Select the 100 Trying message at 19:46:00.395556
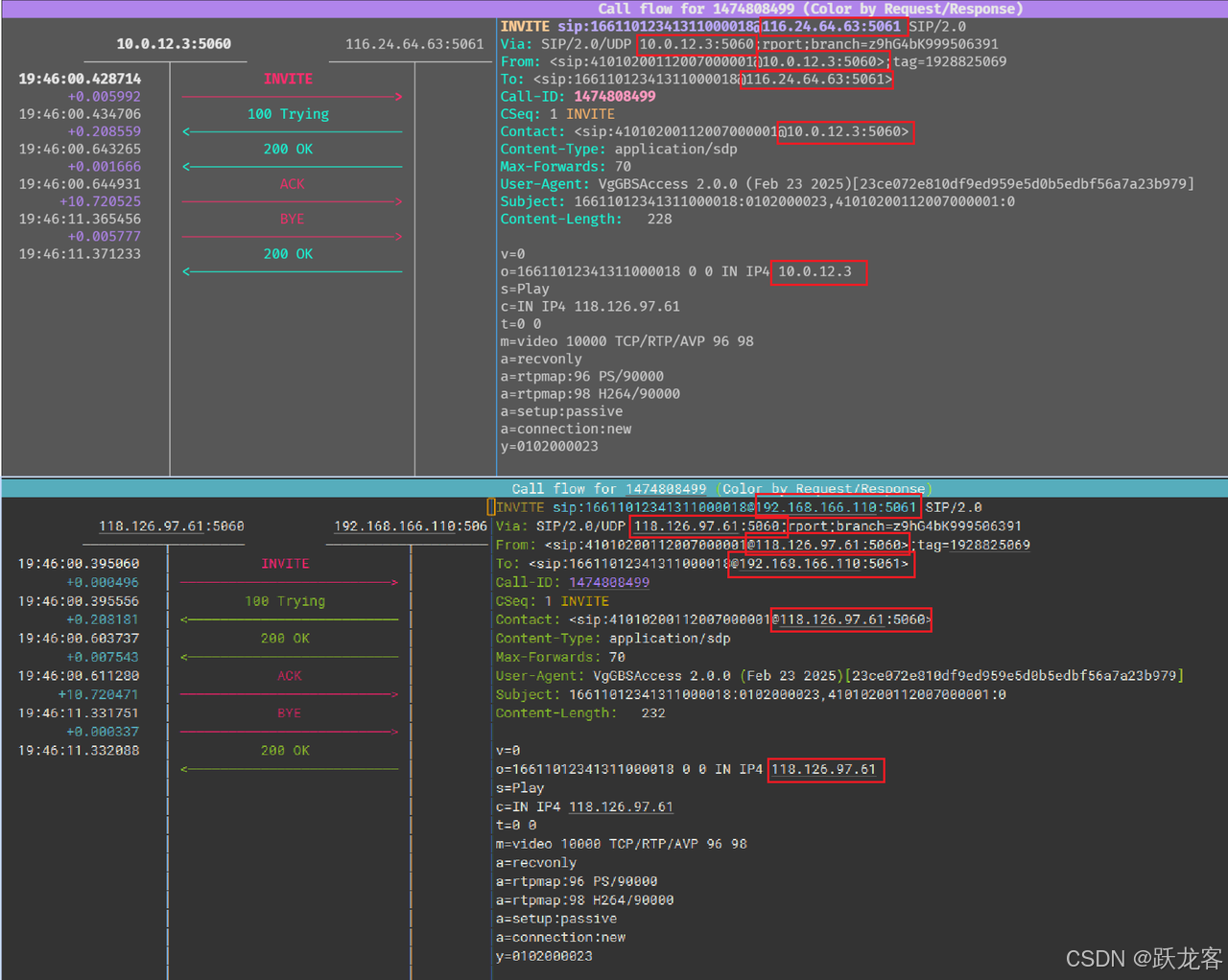This screenshot has width=1228, height=980. tap(284, 601)
